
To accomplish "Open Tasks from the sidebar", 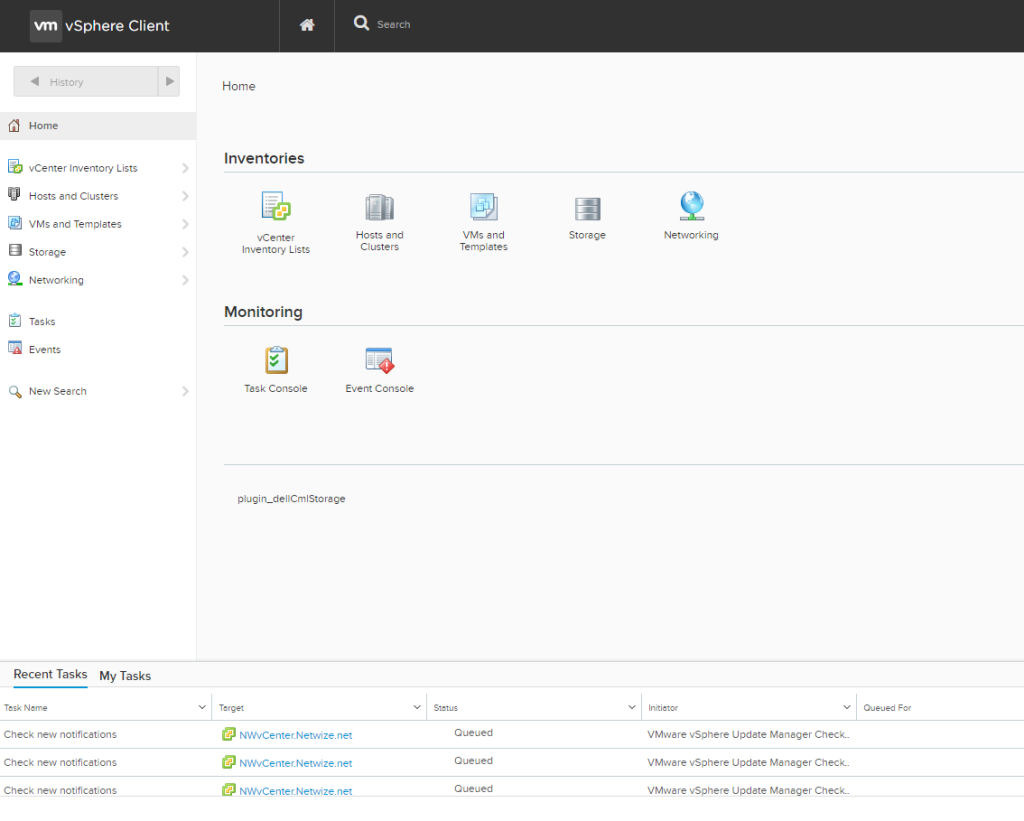I will 40,320.
